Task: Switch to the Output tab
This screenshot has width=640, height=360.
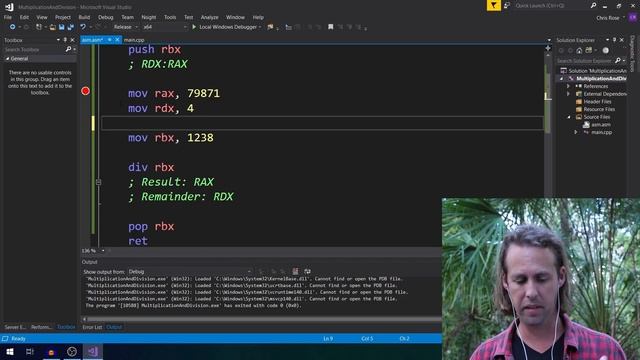Action: (x=114, y=327)
